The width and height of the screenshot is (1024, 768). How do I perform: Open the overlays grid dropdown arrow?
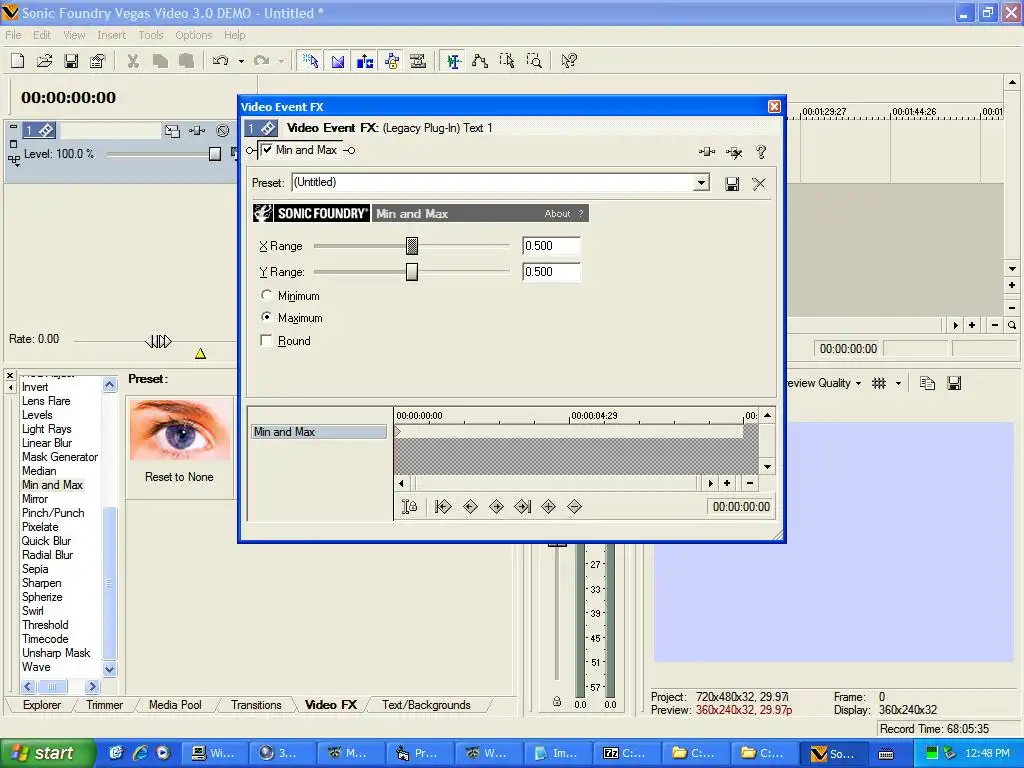(x=899, y=383)
